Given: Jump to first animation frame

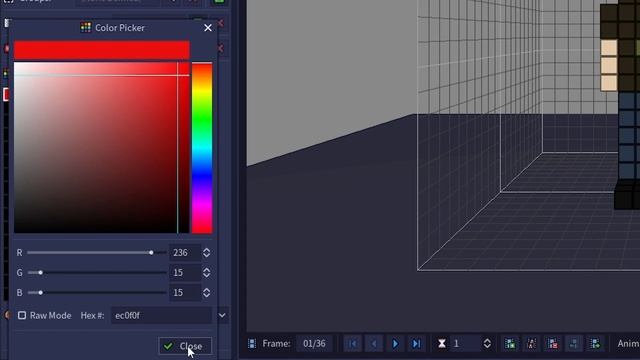Looking at the screenshot, I should point(353,344).
